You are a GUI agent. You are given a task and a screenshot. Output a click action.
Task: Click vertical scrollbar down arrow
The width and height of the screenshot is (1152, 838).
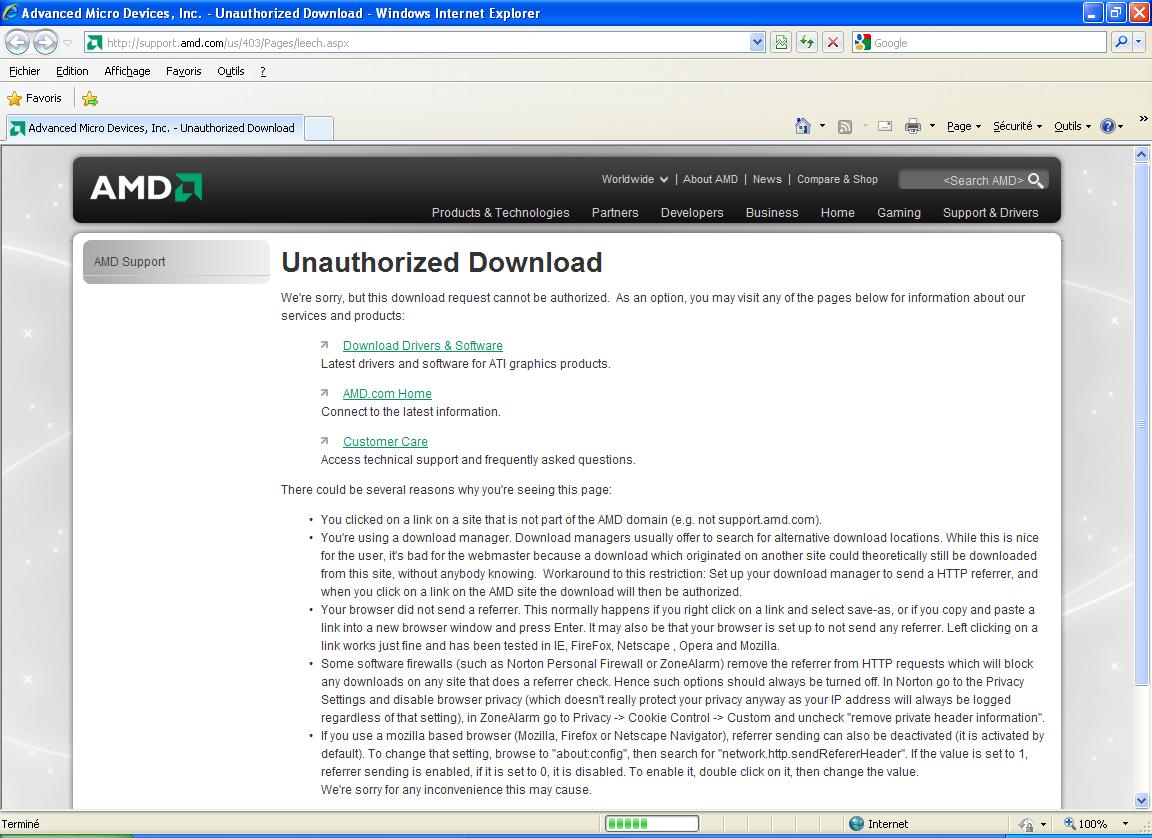[1141, 801]
